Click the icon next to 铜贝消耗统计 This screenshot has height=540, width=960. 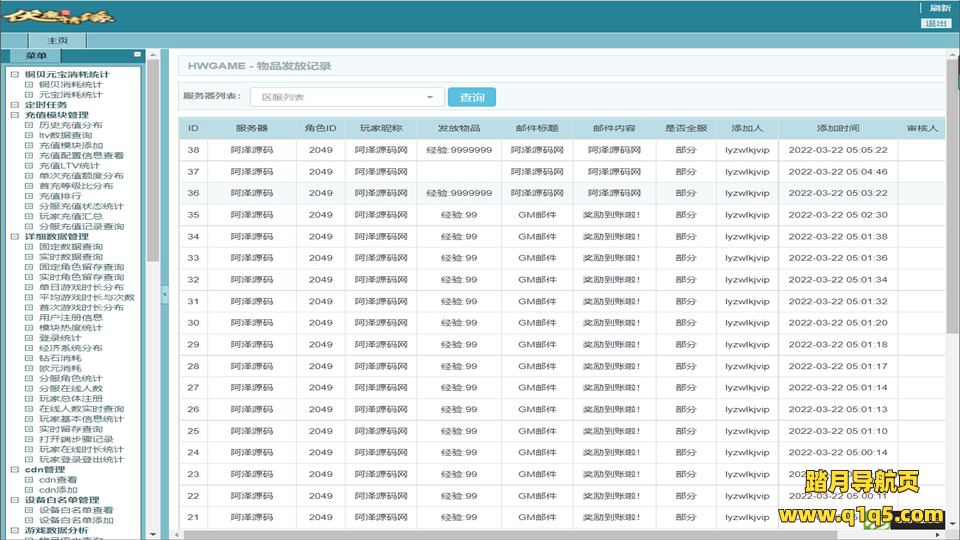[x=29, y=85]
